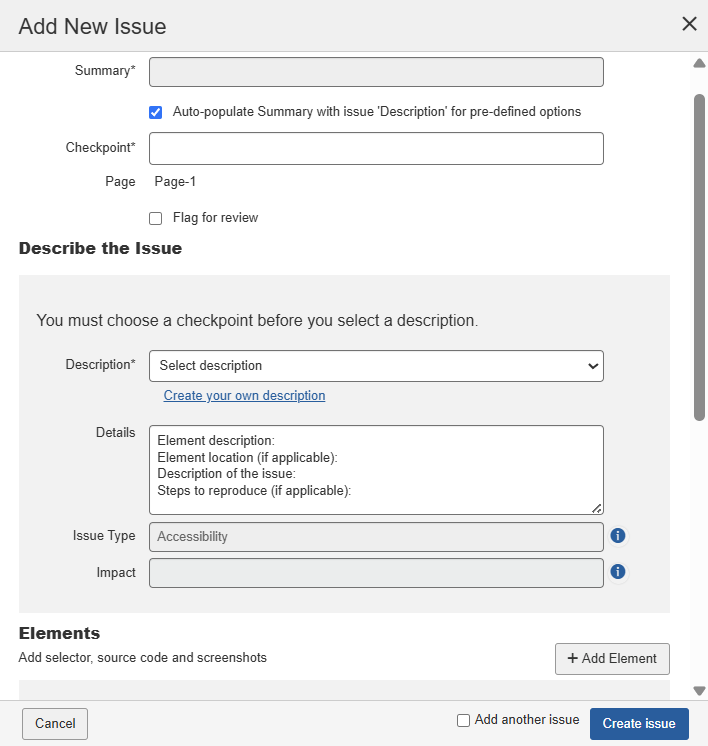Click the Impact info icon
Image resolution: width=708 pixels, height=746 pixels.
[618, 572]
